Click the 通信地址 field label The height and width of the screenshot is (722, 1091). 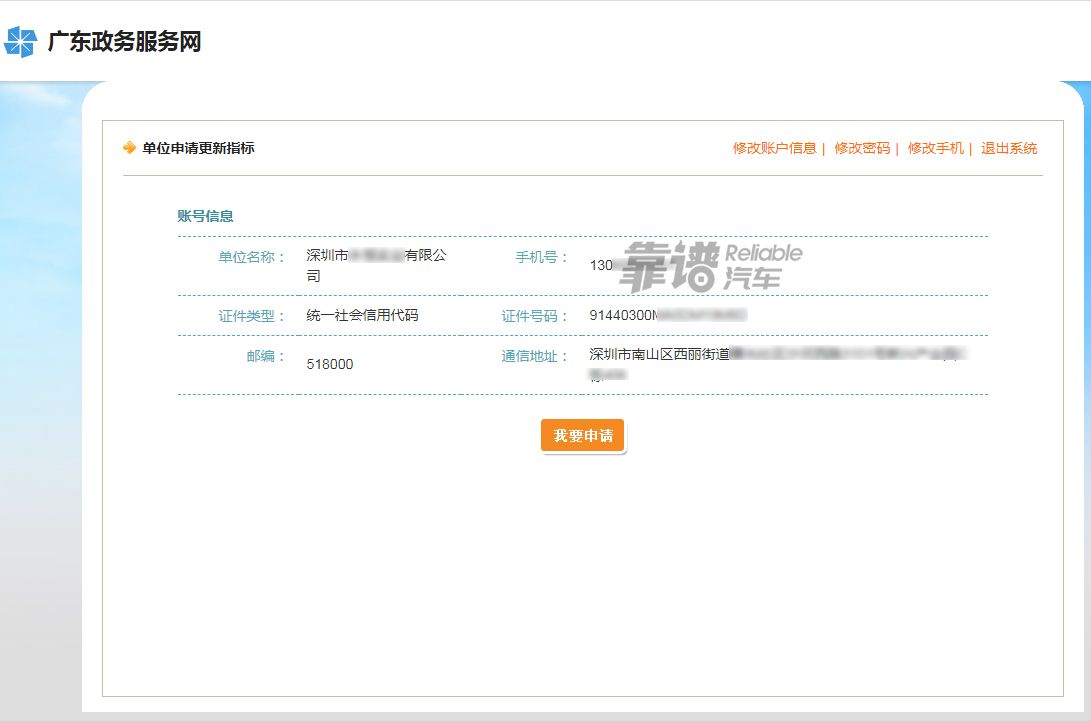pyautogui.click(x=527, y=355)
